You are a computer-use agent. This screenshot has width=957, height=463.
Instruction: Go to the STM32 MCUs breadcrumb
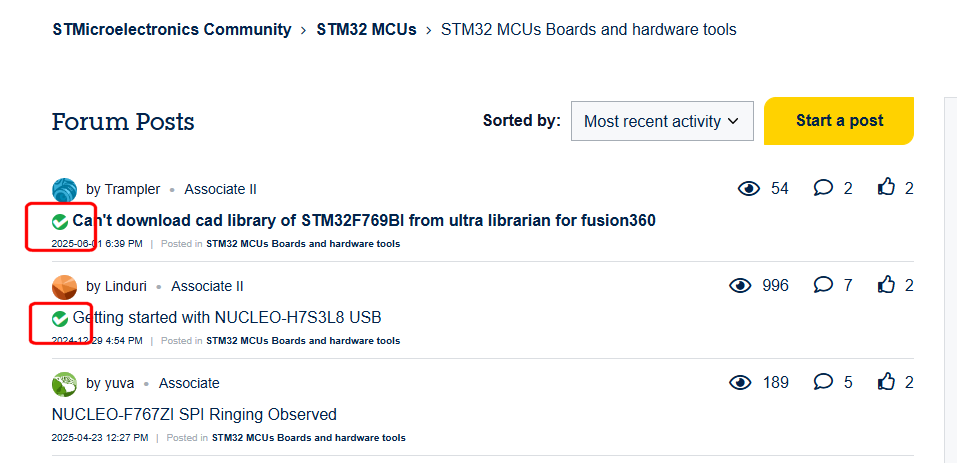point(366,29)
